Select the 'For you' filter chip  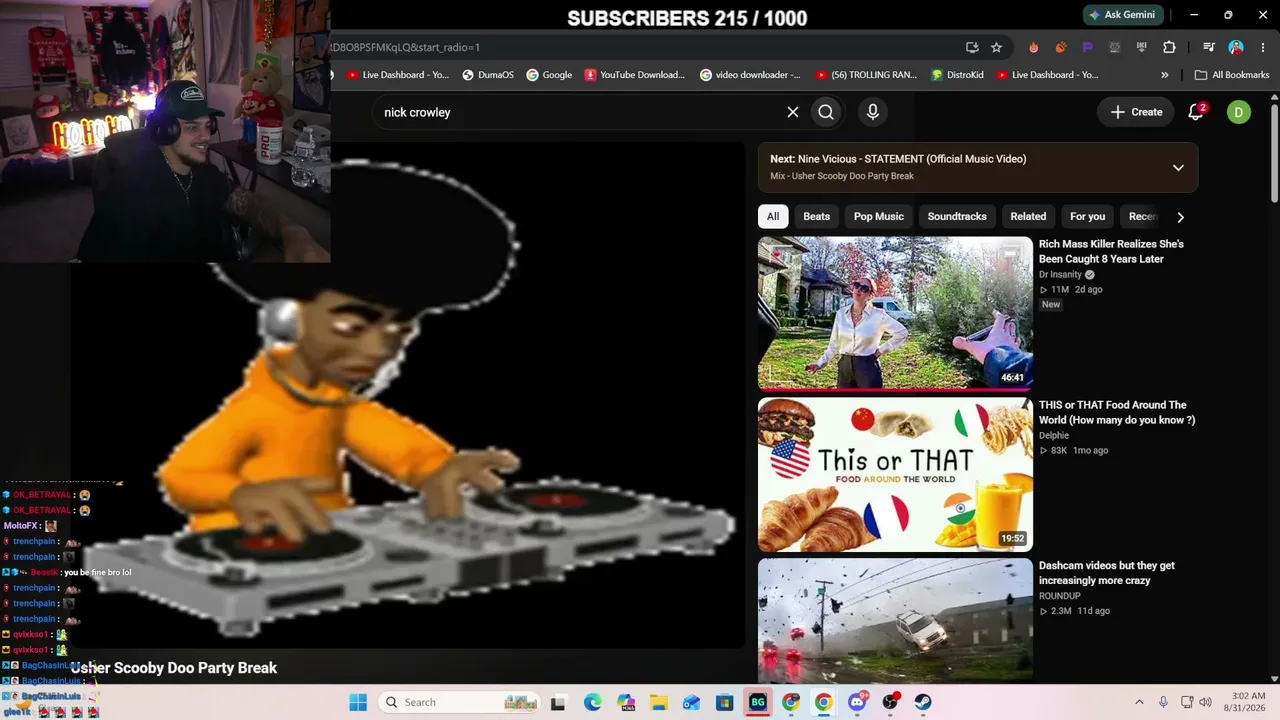click(1088, 217)
